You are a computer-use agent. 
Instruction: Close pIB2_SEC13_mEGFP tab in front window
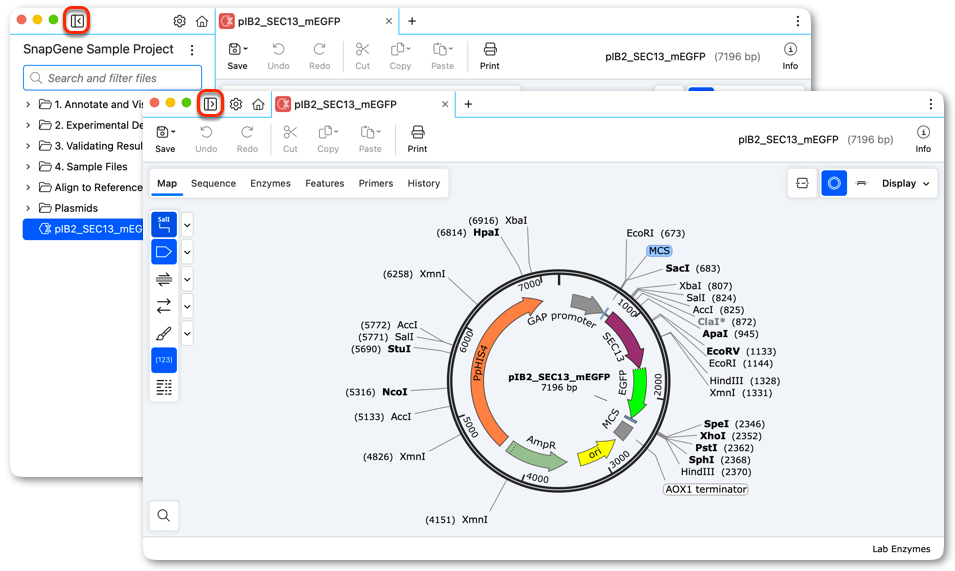pos(445,104)
